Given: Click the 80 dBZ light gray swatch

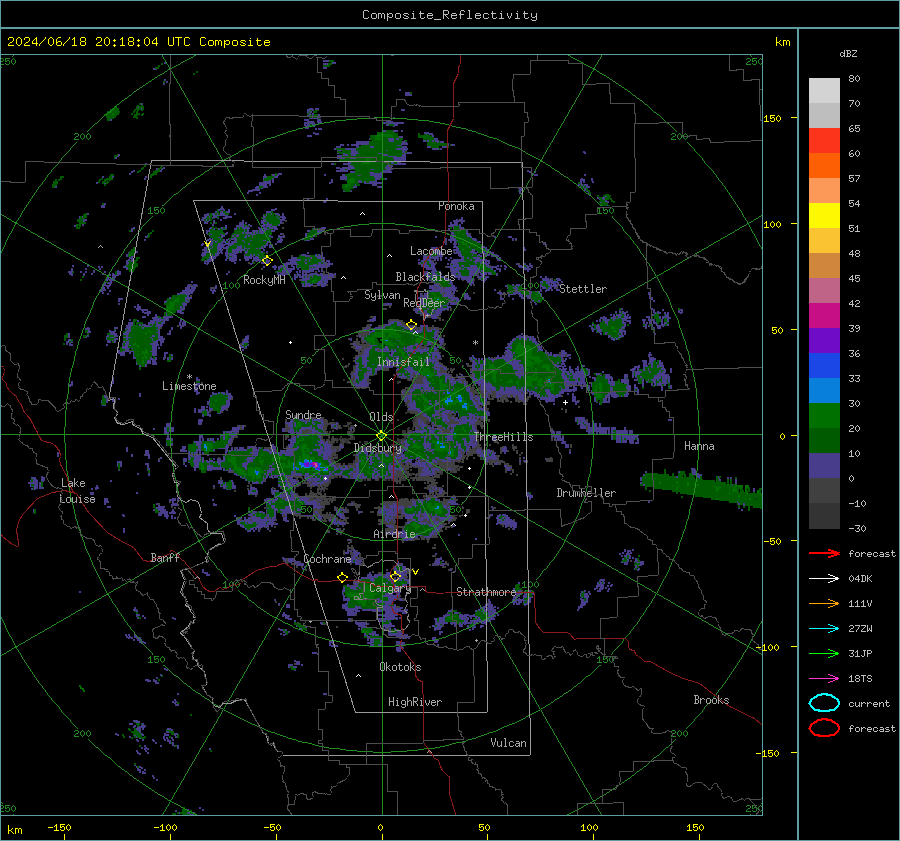Looking at the screenshot, I should point(824,90).
